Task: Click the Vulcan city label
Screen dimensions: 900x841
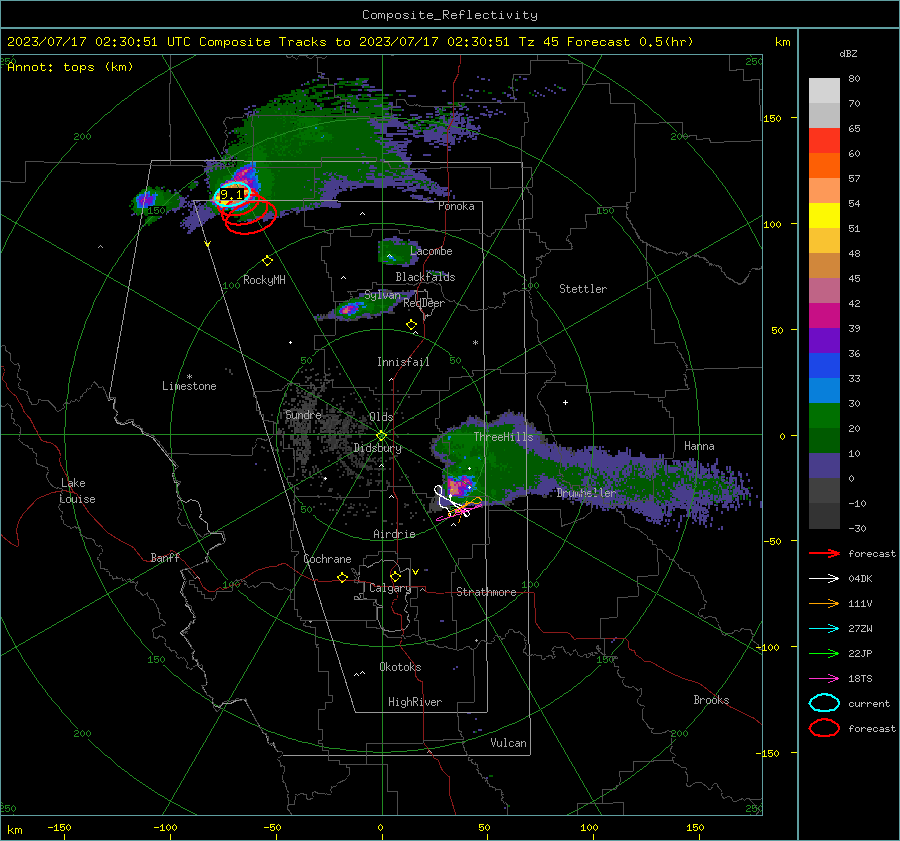Action: (x=508, y=743)
